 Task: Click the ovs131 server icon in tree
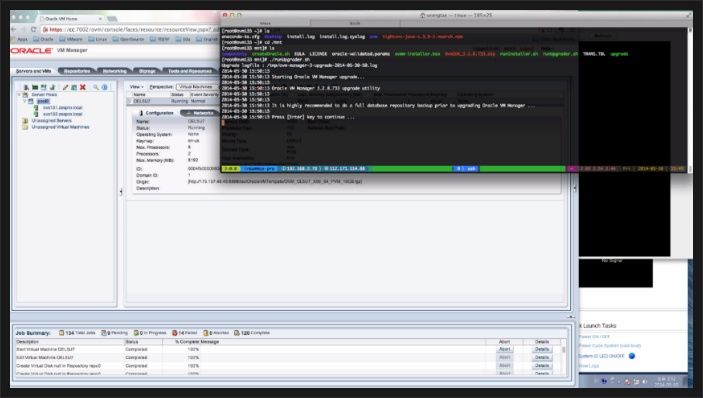[36, 108]
